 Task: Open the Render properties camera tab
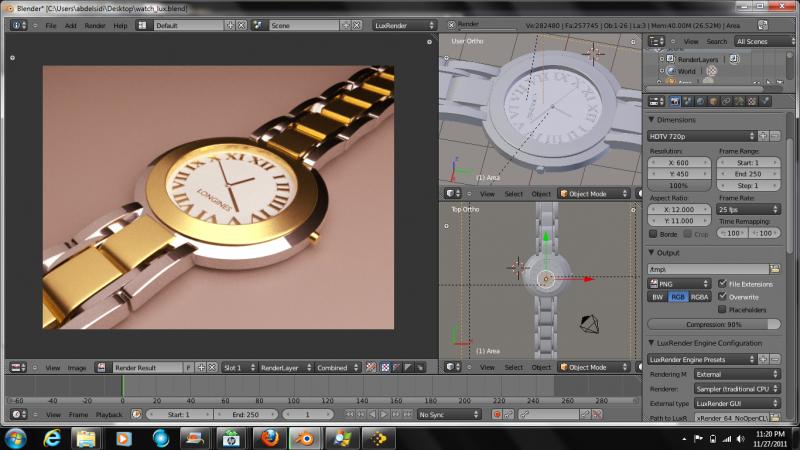point(675,102)
